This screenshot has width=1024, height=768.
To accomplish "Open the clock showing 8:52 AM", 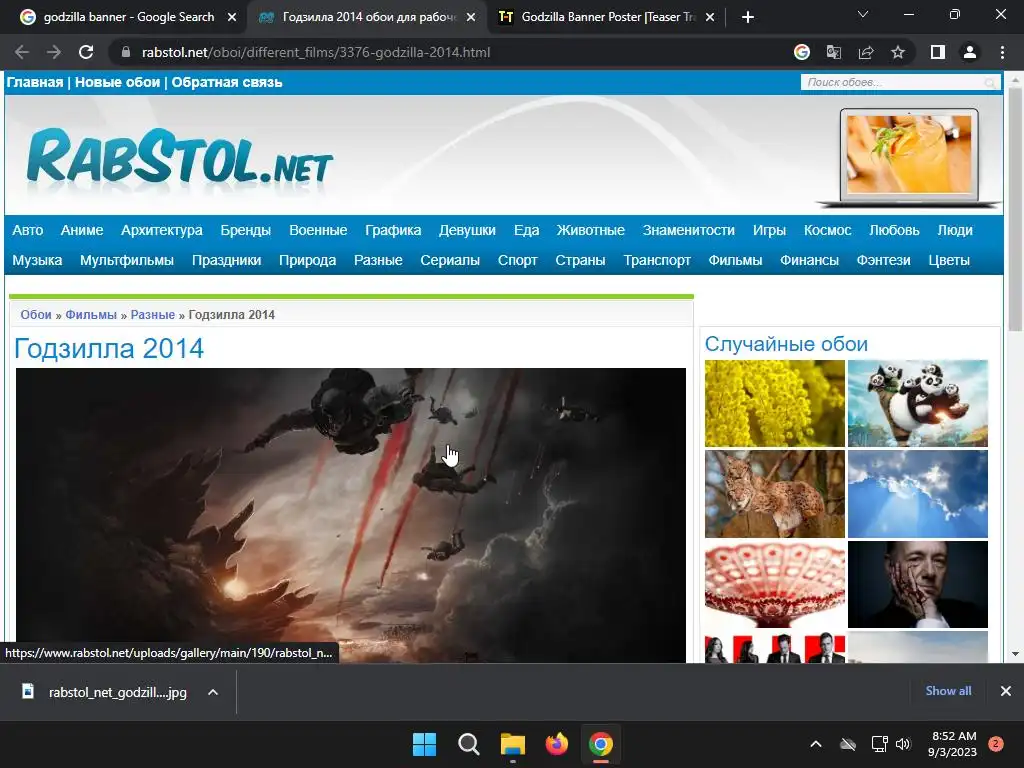I will (x=952, y=744).
